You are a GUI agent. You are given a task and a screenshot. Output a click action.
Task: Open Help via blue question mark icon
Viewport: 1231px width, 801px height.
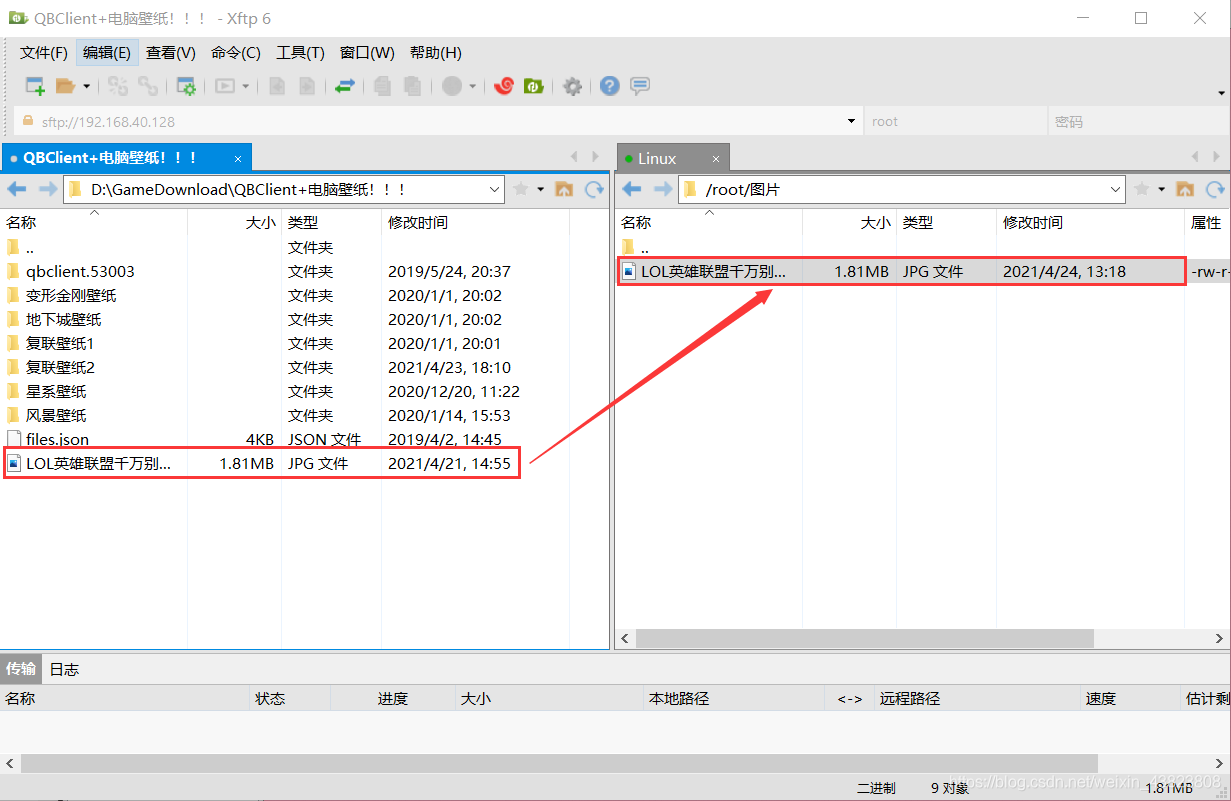610,87
